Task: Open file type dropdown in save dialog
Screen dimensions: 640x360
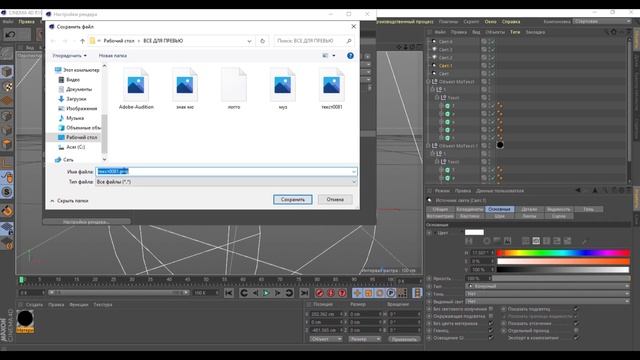Action: click(x=226, y=182)
